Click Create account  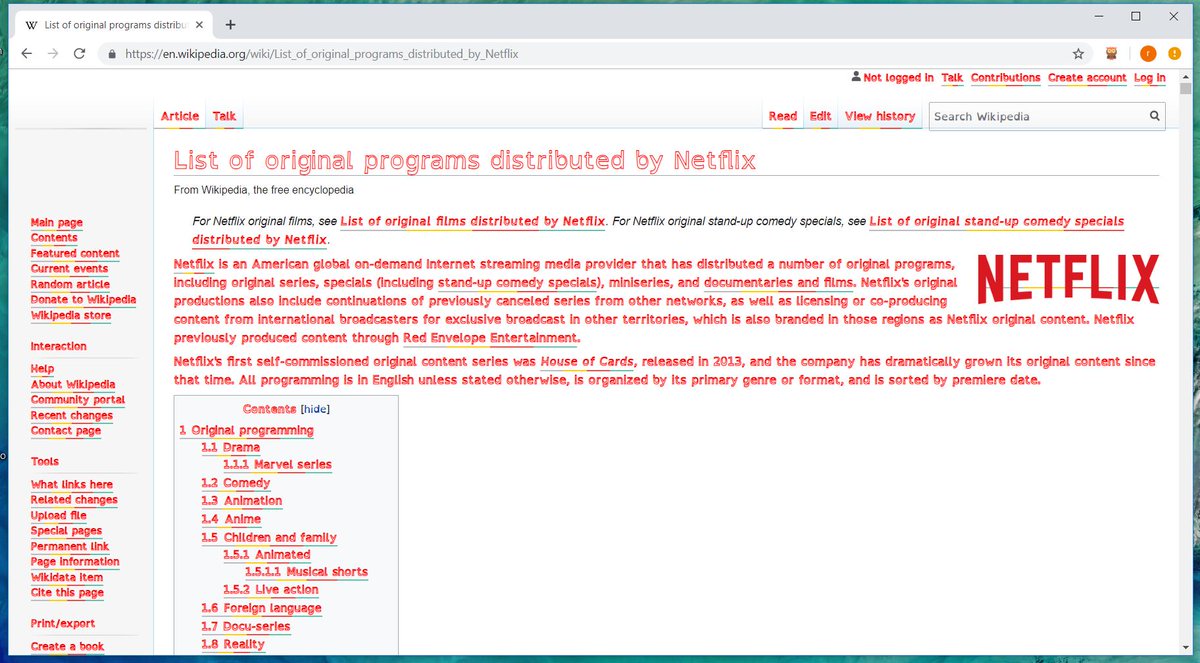[x=1087, y=78]
